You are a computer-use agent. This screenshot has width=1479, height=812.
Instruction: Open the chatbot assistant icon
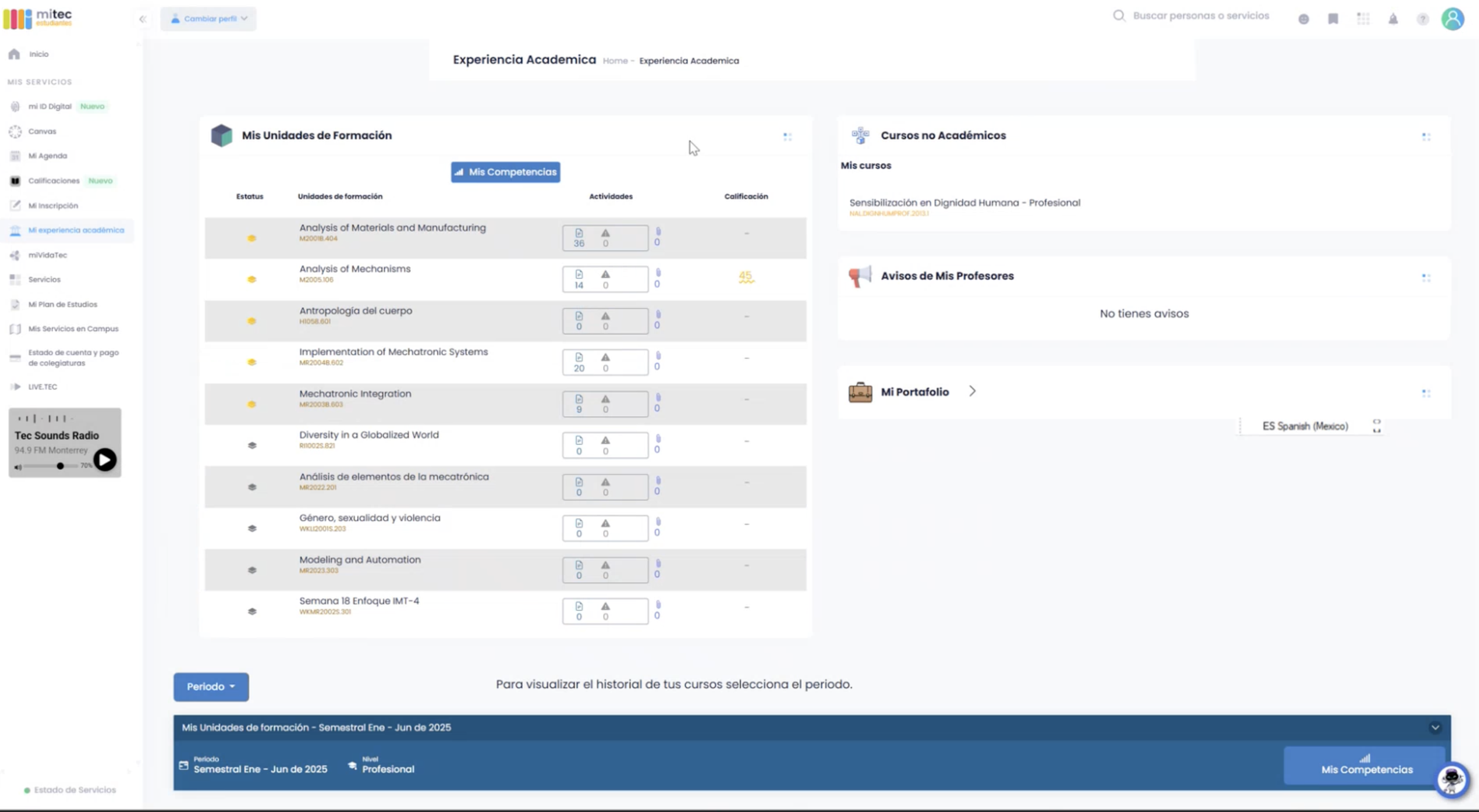1452,780
